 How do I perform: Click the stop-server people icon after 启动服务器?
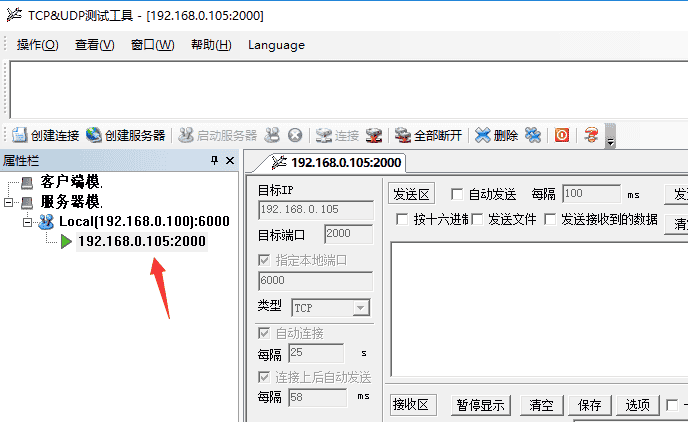pos(272,136)
